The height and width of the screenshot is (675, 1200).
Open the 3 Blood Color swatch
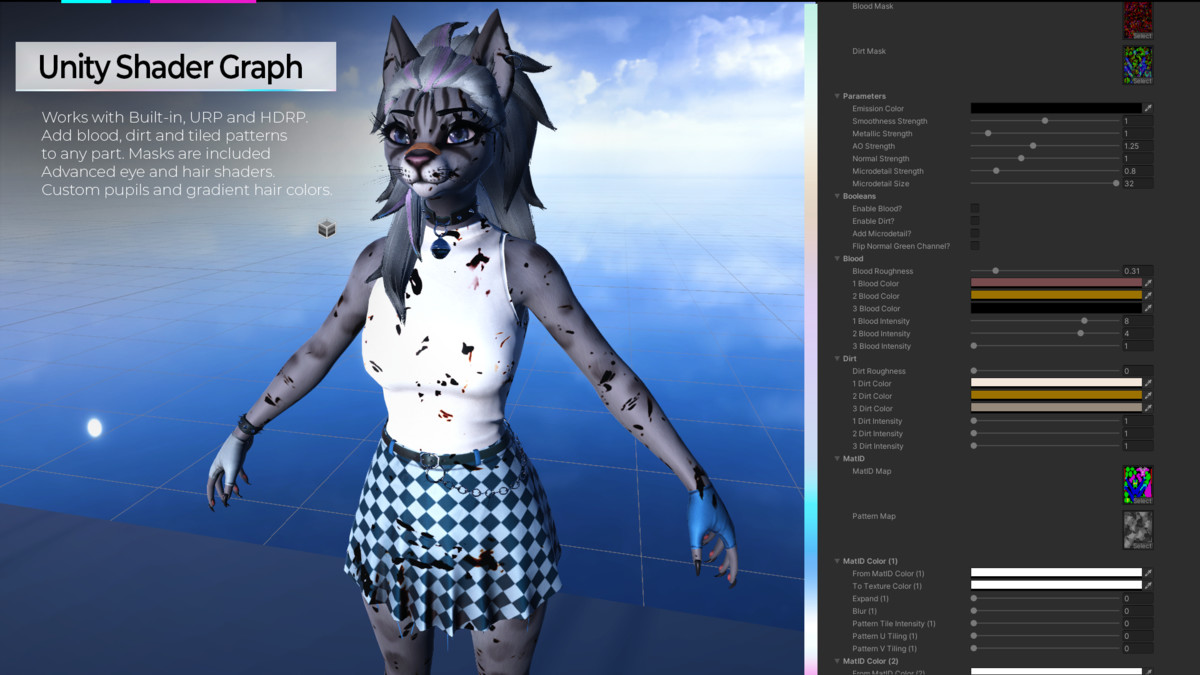[x=1056, y=309]
